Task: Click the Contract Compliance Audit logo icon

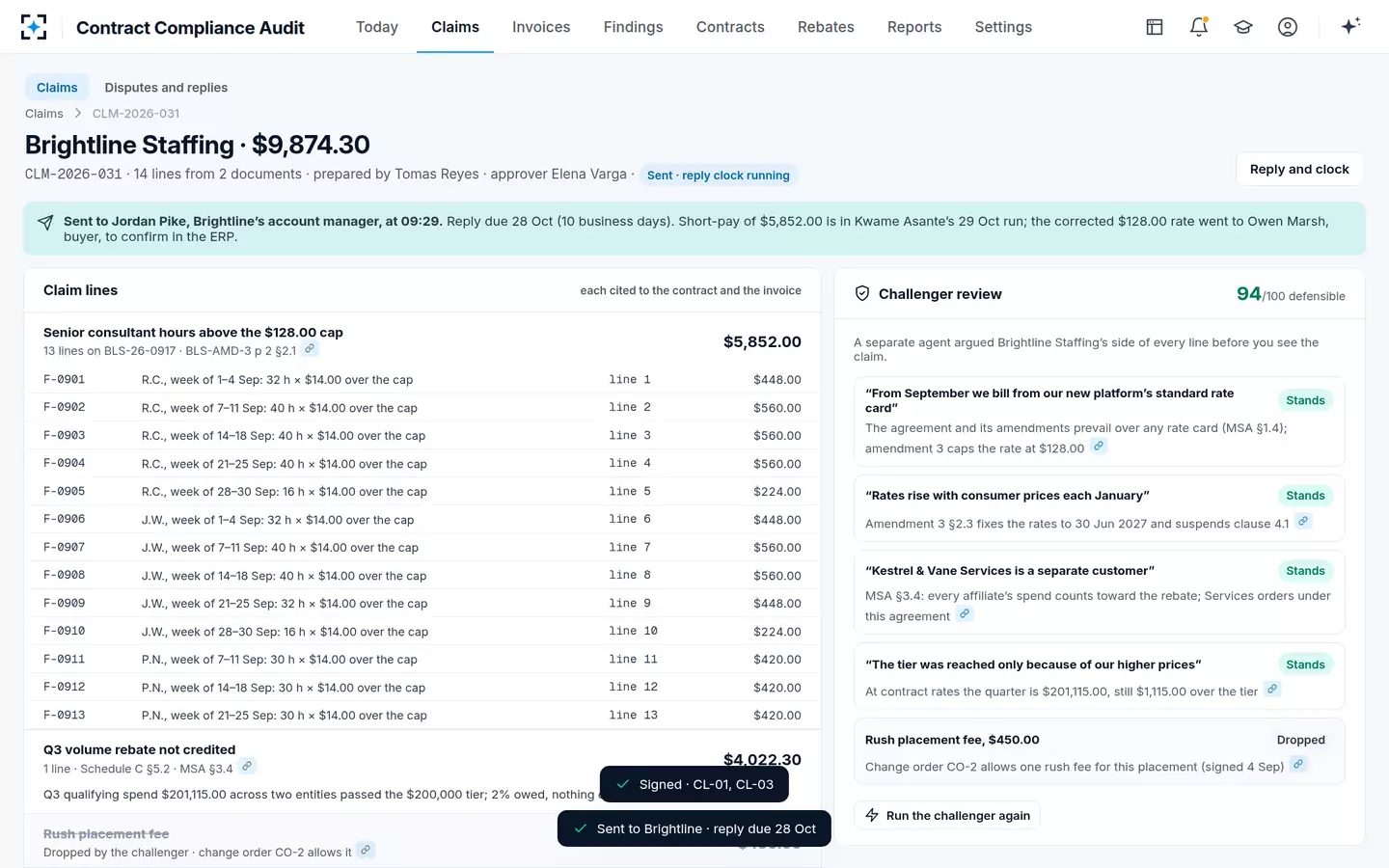Action: pos(34,27)
